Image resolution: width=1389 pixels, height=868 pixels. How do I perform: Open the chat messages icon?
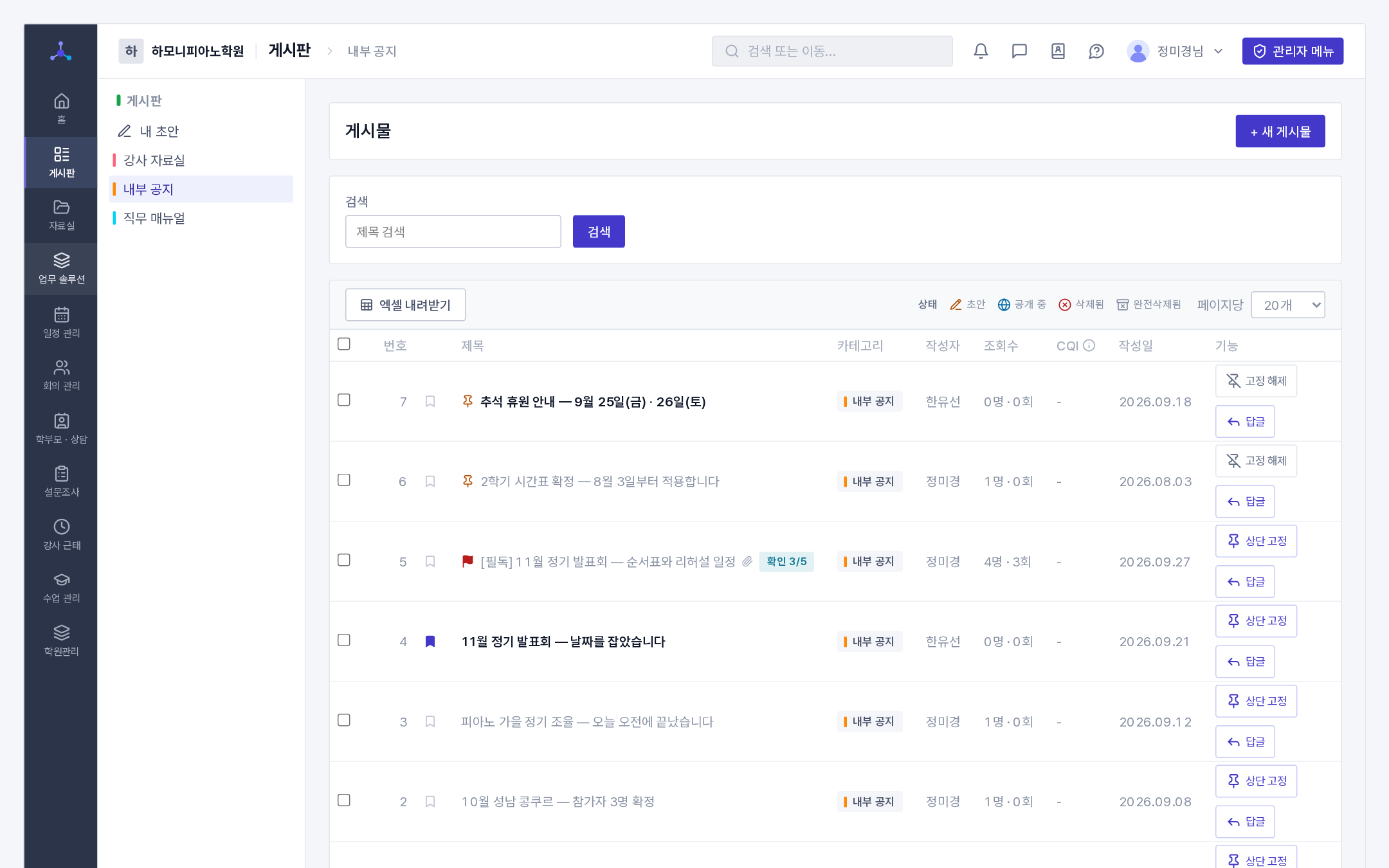click(x=1019, y=51)
